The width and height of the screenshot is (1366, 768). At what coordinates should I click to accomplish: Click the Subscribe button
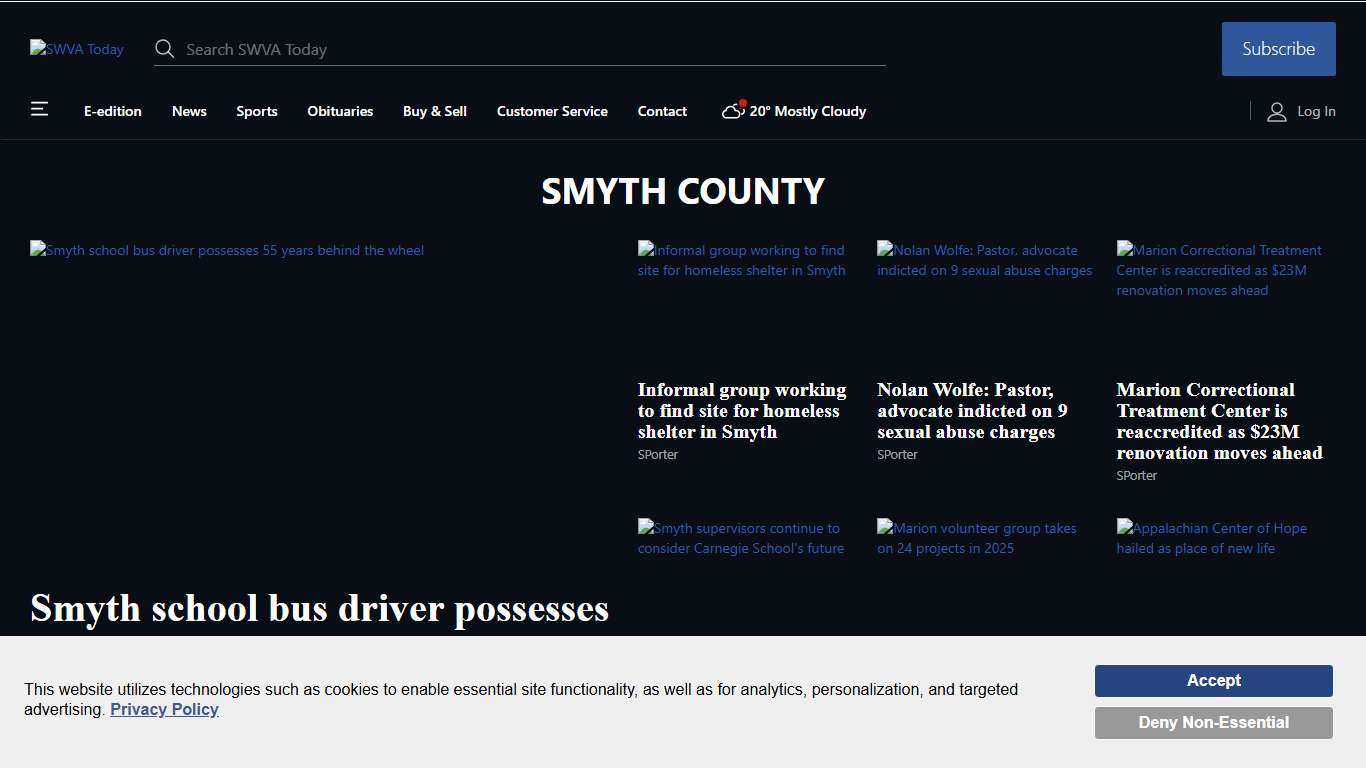(1278, 48)
